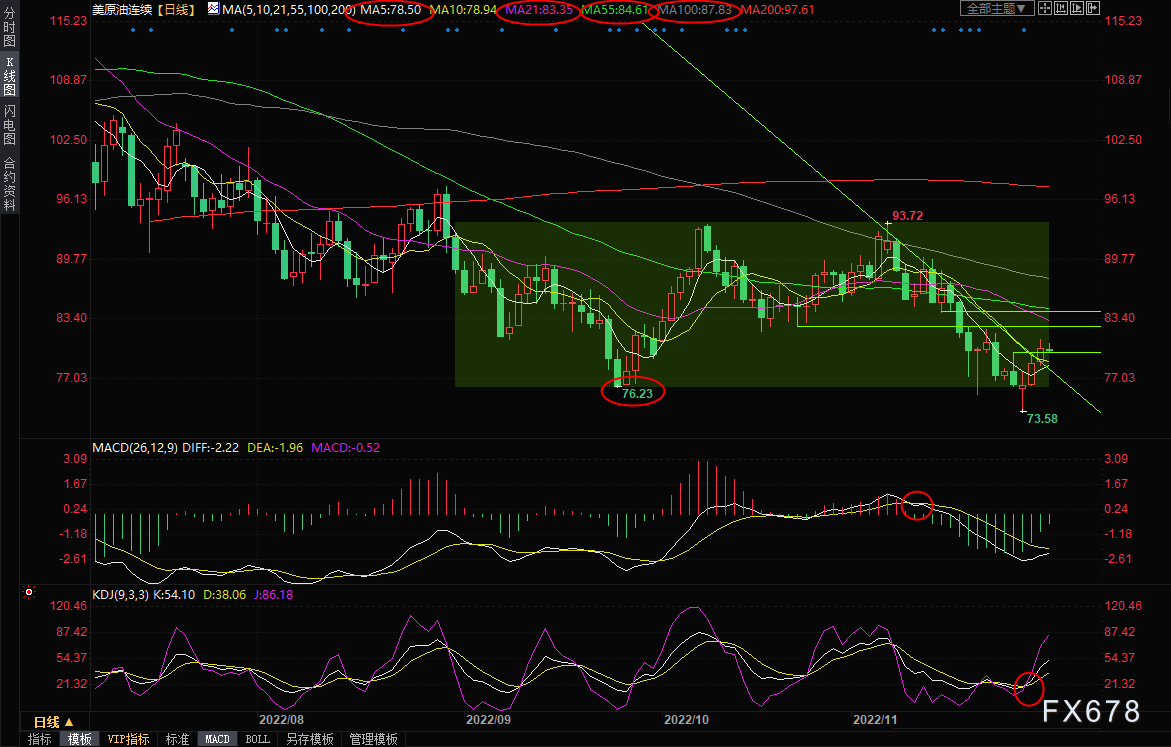Click the MA5:78.50 value

pos(391,10)
